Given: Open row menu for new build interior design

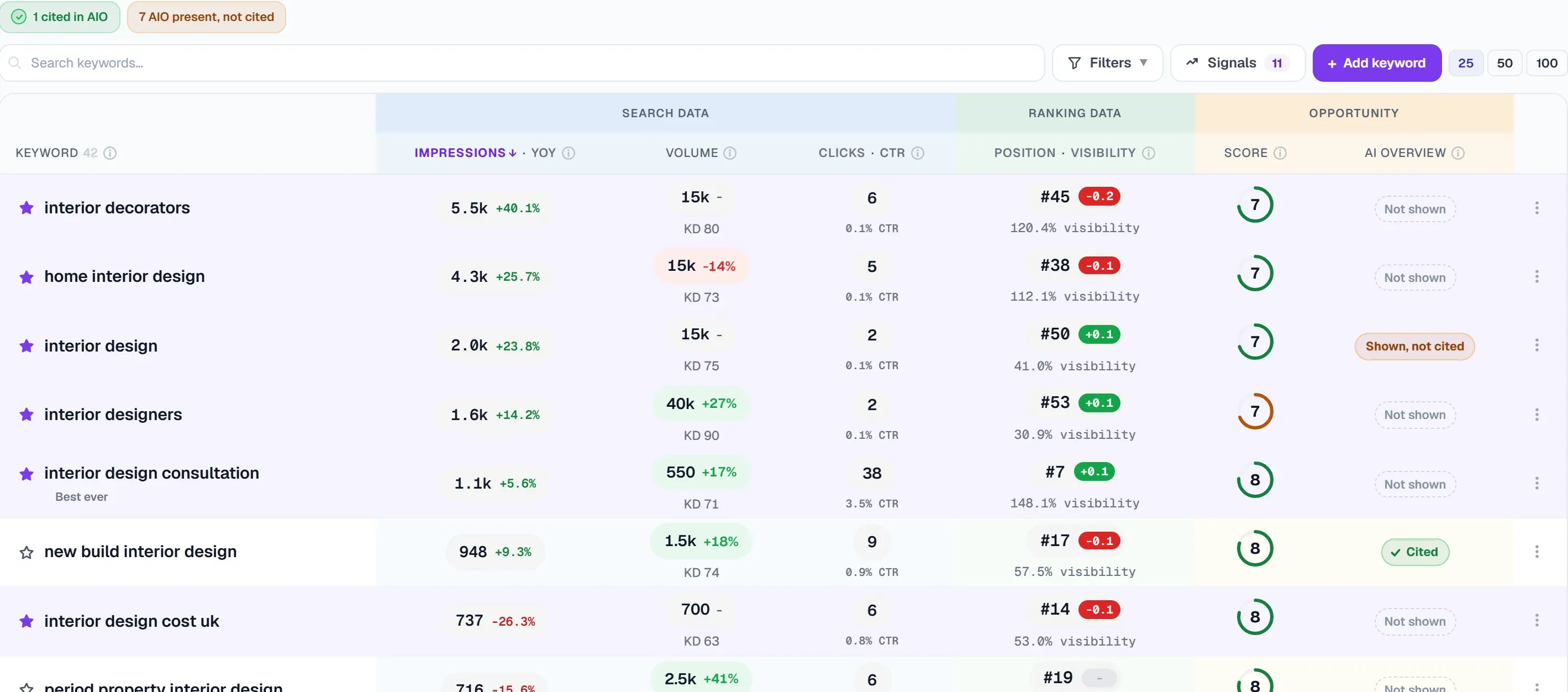Looking at the screenshot, I should coord(1537,552).
